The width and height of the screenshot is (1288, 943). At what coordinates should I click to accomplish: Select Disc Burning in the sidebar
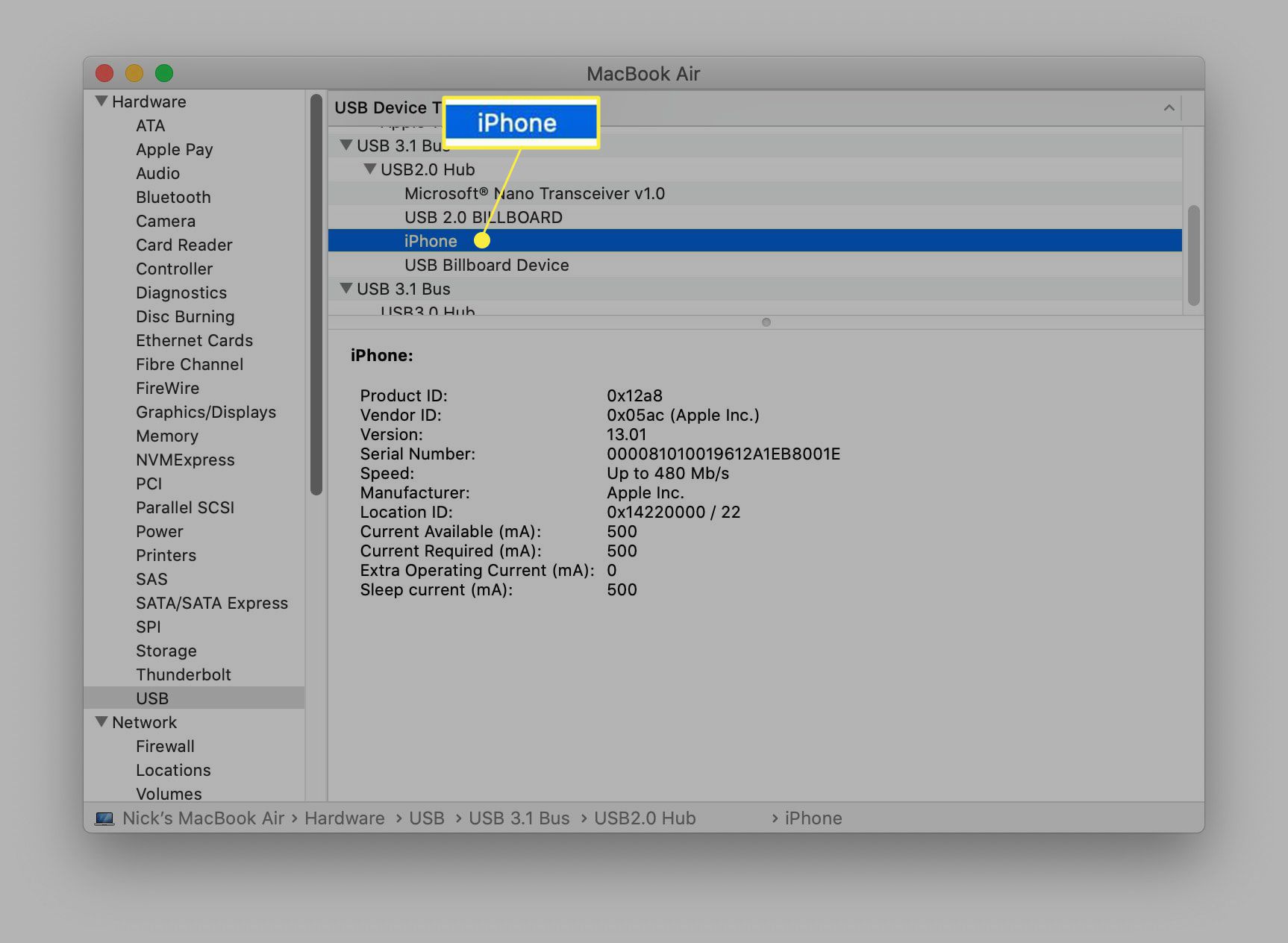click(x=185, y=316)
